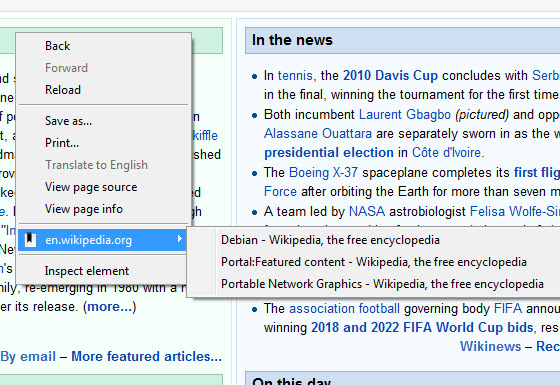The width and height of the screenshot is (560, 385).
Task: Open Portal:Featured content submenu entry
Action: 374,262
